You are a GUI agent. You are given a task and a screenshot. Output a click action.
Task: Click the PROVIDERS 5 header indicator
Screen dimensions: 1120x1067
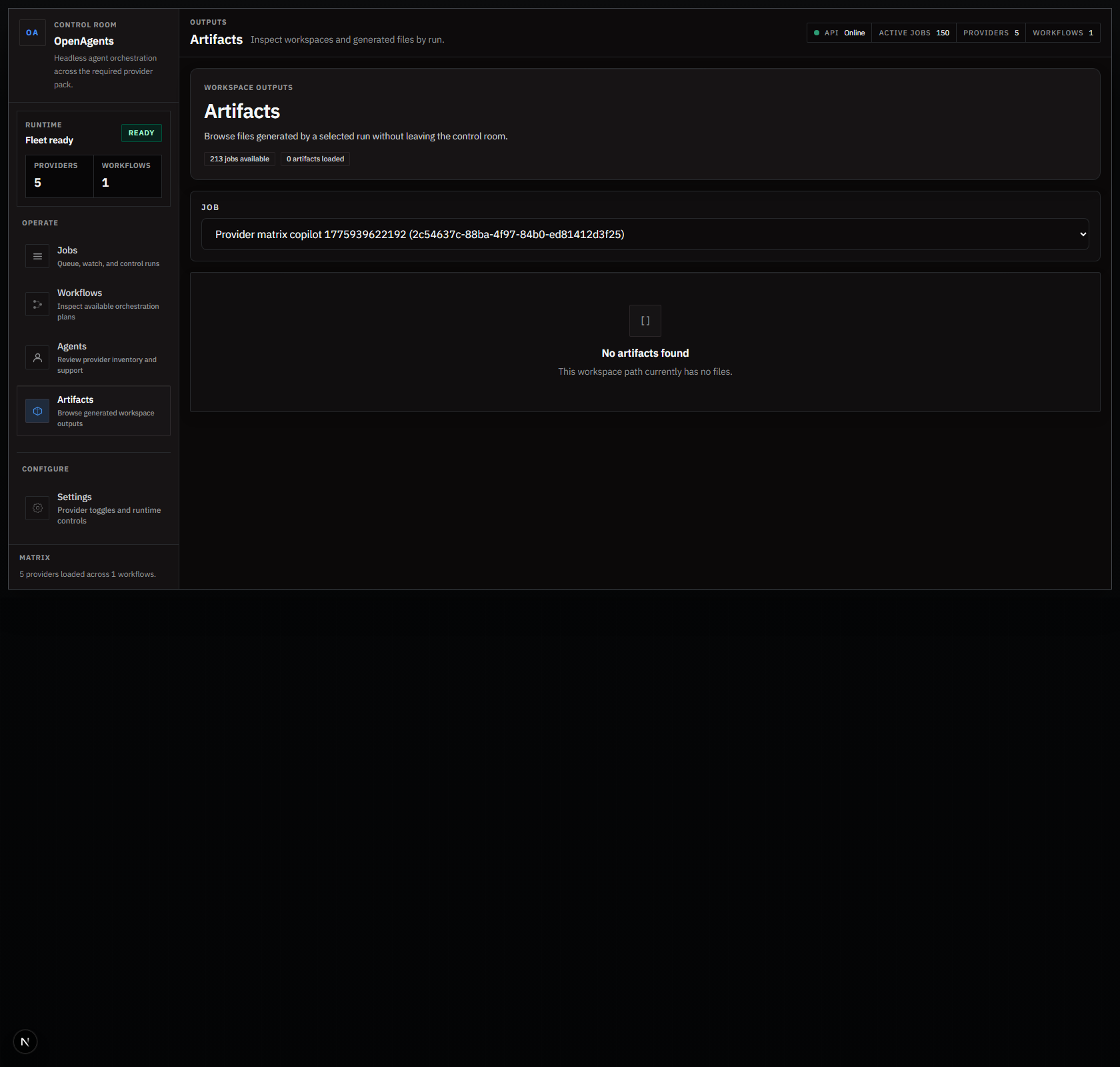(x=991, y=33)
